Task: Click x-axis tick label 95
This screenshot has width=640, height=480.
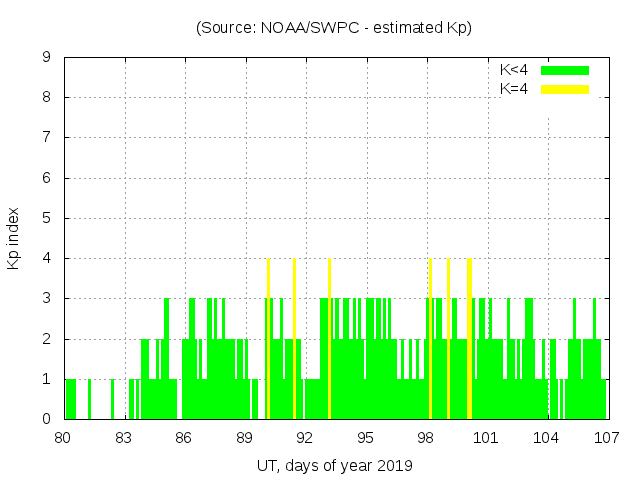Action: [x=366, y=437]
